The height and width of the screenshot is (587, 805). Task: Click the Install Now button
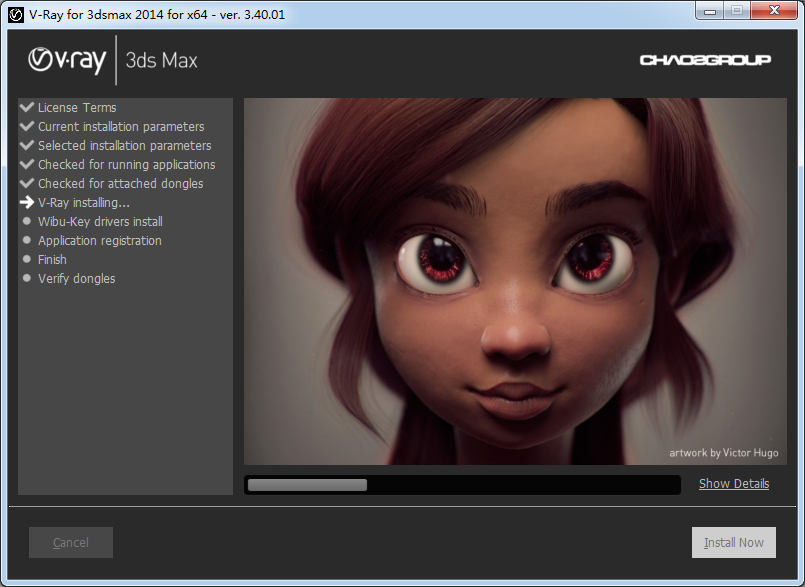pos(733,543)
